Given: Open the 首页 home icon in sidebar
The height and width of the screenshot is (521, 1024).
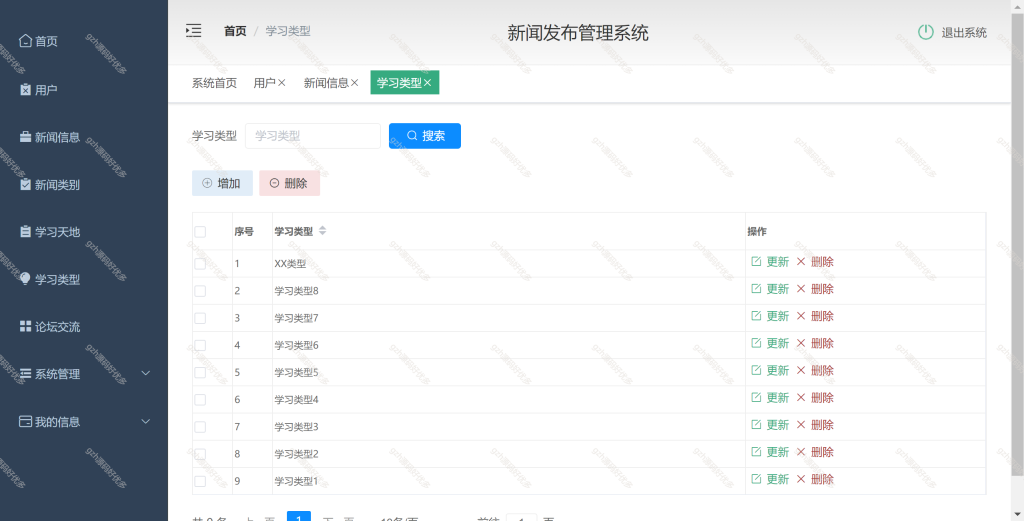Looking at the screenshot, I should (x=25, y=41).
